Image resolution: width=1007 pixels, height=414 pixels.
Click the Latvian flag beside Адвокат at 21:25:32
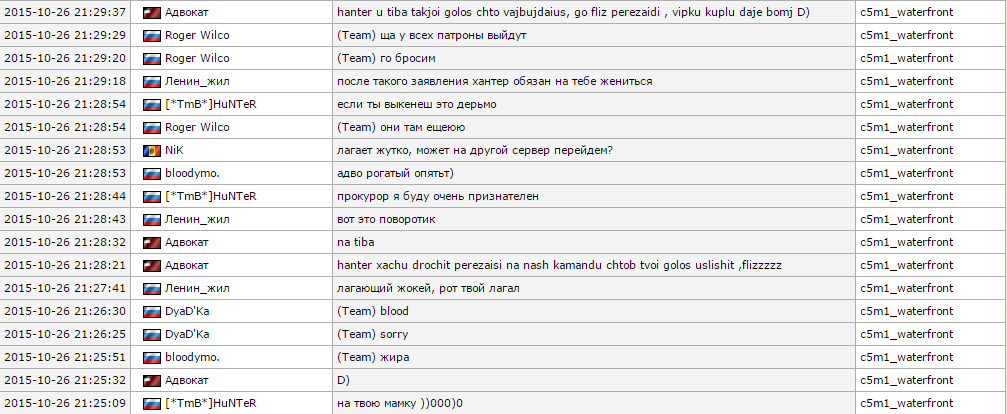coord(152,381)
